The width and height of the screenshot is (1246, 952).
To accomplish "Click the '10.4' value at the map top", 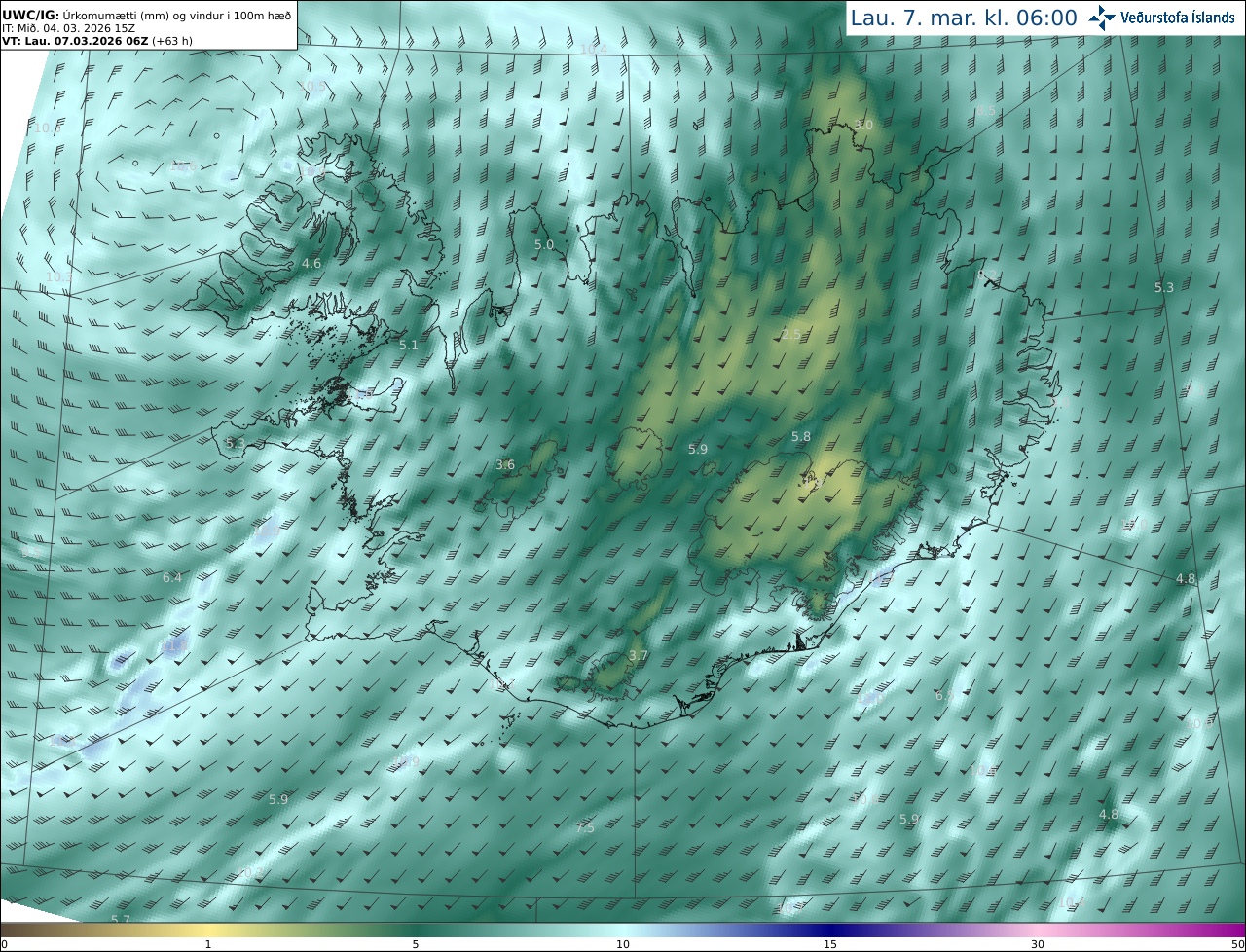I will point(593,49).
